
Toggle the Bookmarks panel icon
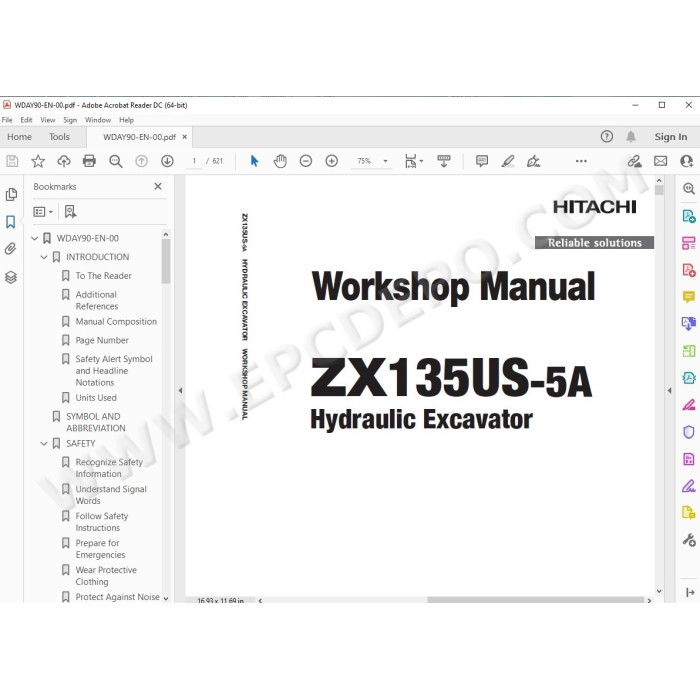tap(11, 222)
